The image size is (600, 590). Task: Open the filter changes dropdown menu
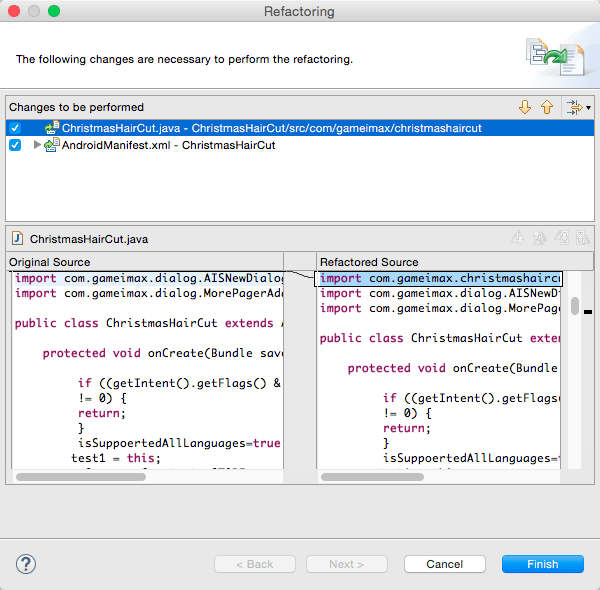tap(579, 108)
